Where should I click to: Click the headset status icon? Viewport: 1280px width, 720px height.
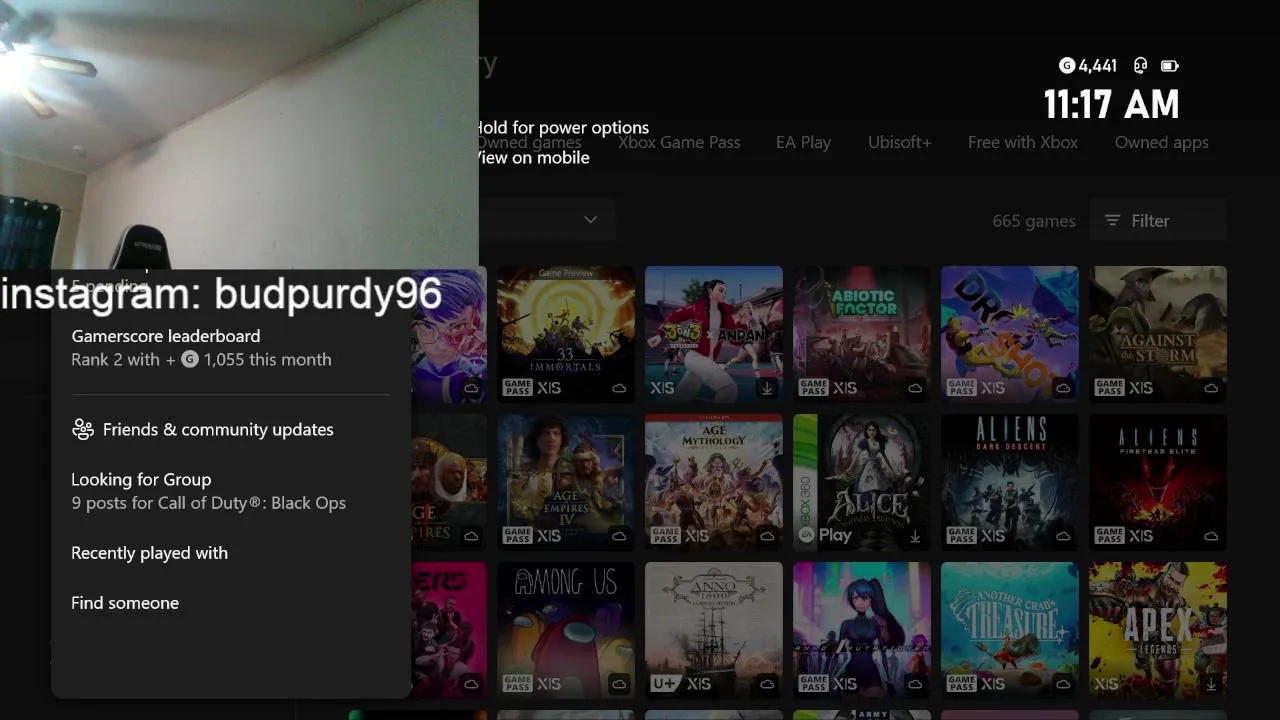tap(1140, 66)
